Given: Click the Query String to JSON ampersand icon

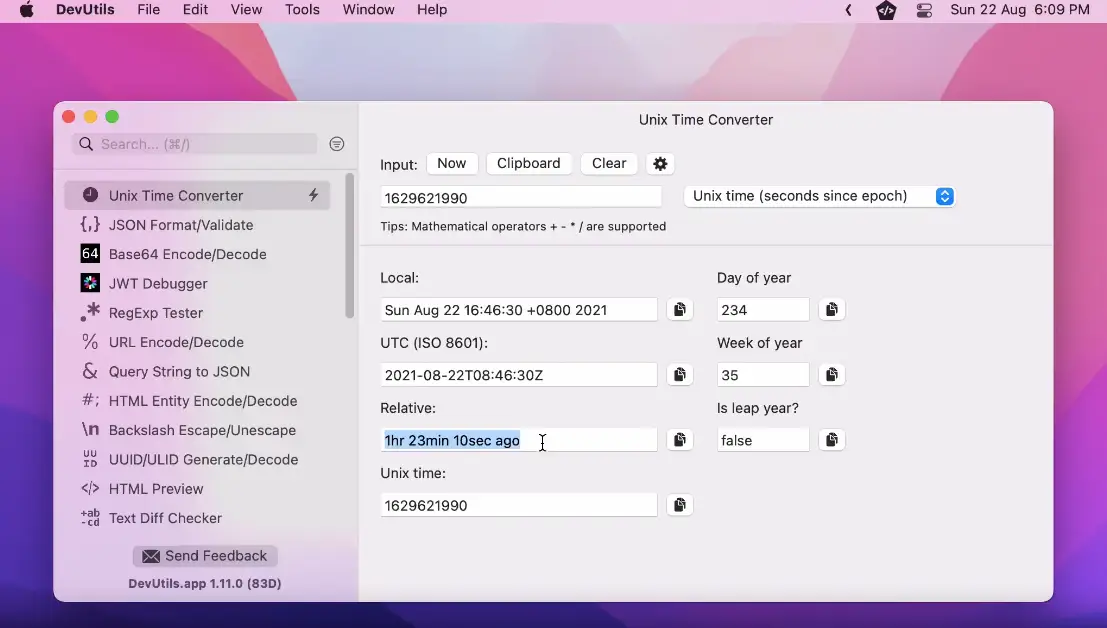Looking at the screenshot, I should click(90, 371).
